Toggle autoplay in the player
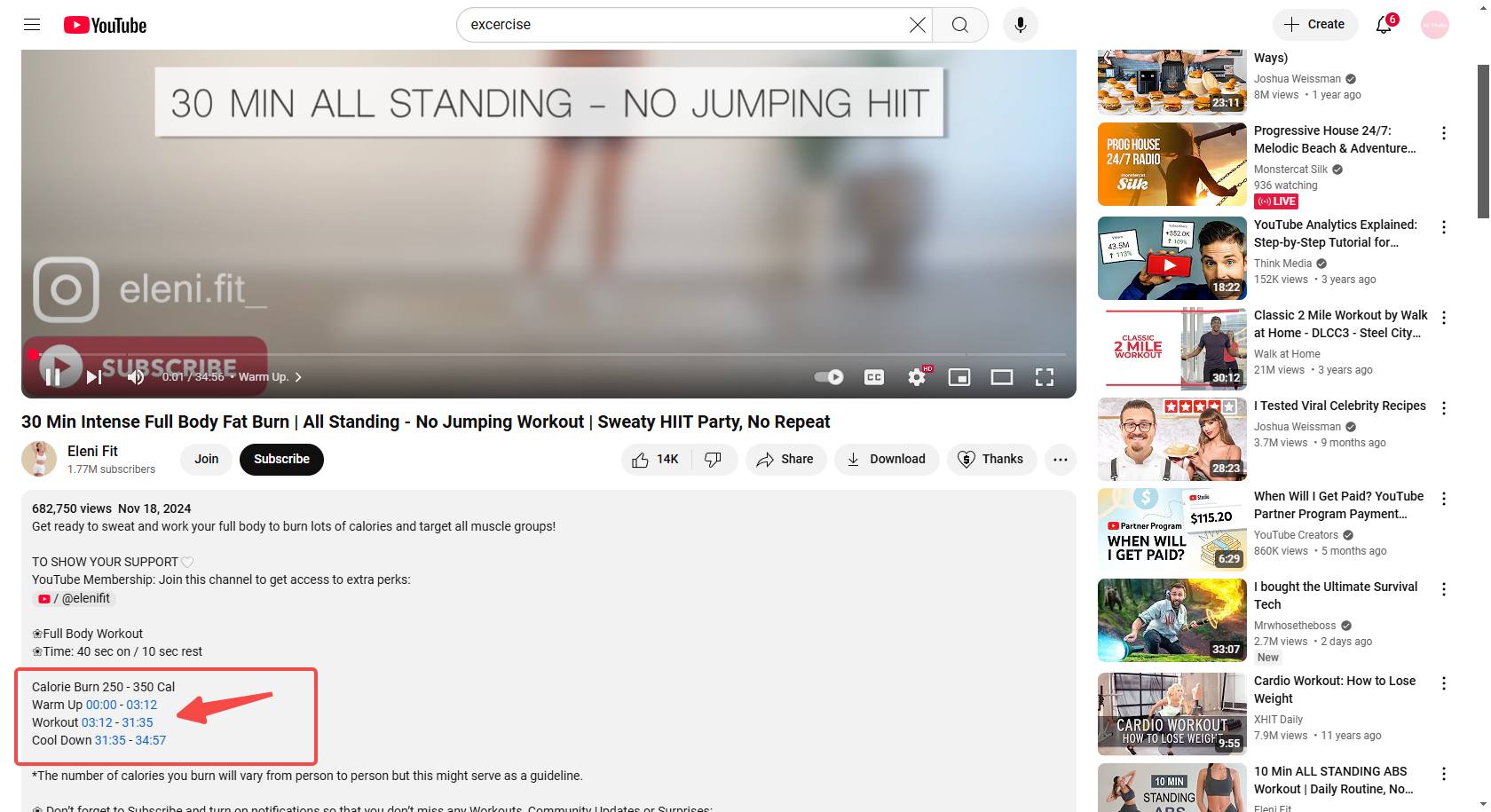This screenshot has width=1491, height=812. click(828, 376)
